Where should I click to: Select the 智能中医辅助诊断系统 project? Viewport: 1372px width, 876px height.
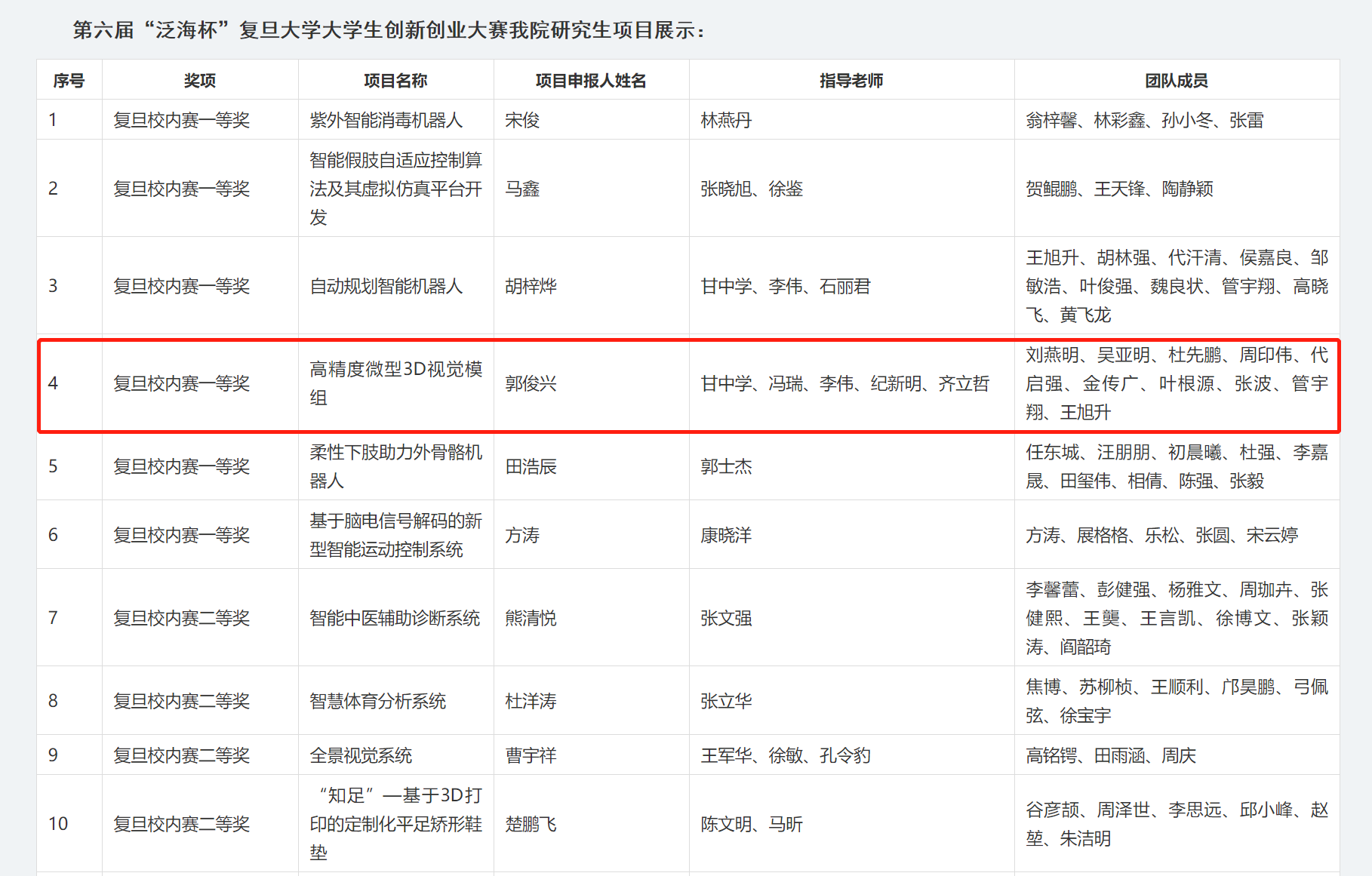[394, 618]
